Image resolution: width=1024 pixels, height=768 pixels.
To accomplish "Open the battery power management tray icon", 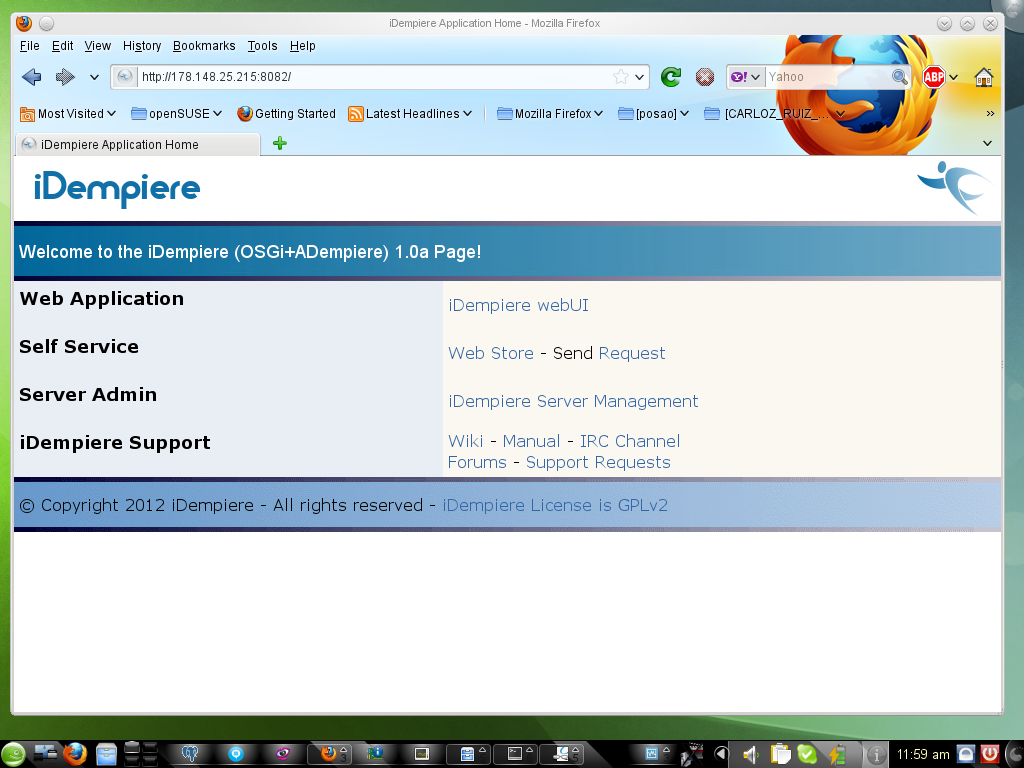I will [837, 754].
